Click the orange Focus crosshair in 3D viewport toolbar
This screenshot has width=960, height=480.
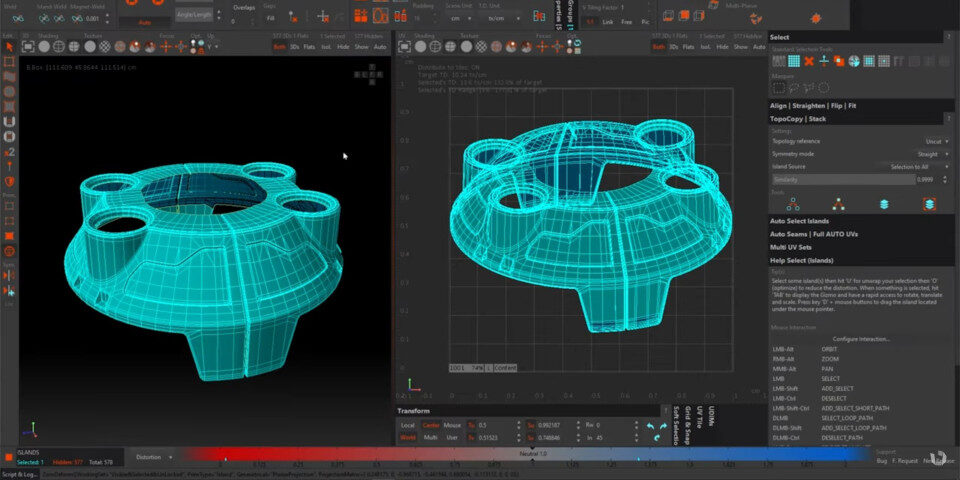[166, 47]
